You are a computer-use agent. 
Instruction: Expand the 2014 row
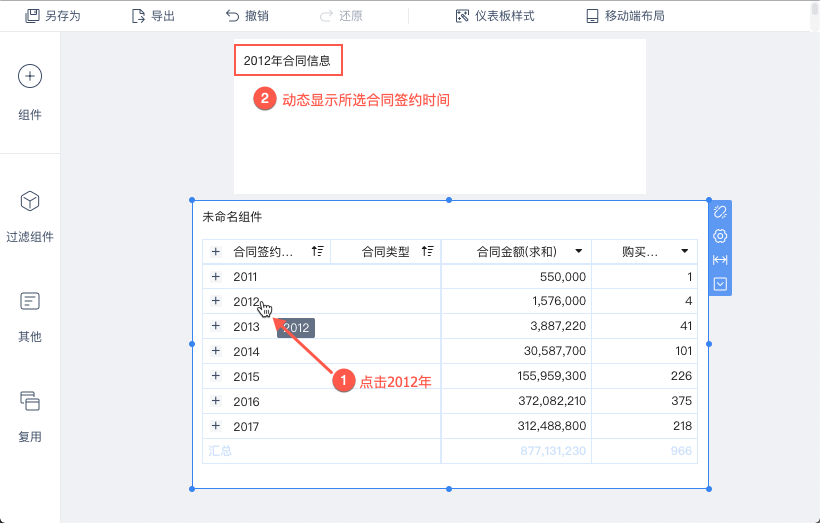[215, 351]
